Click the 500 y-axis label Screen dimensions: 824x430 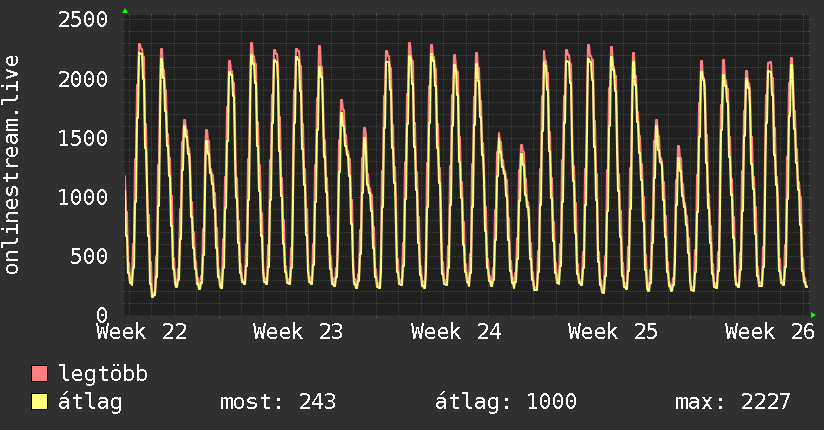click(x=89, y=257)
